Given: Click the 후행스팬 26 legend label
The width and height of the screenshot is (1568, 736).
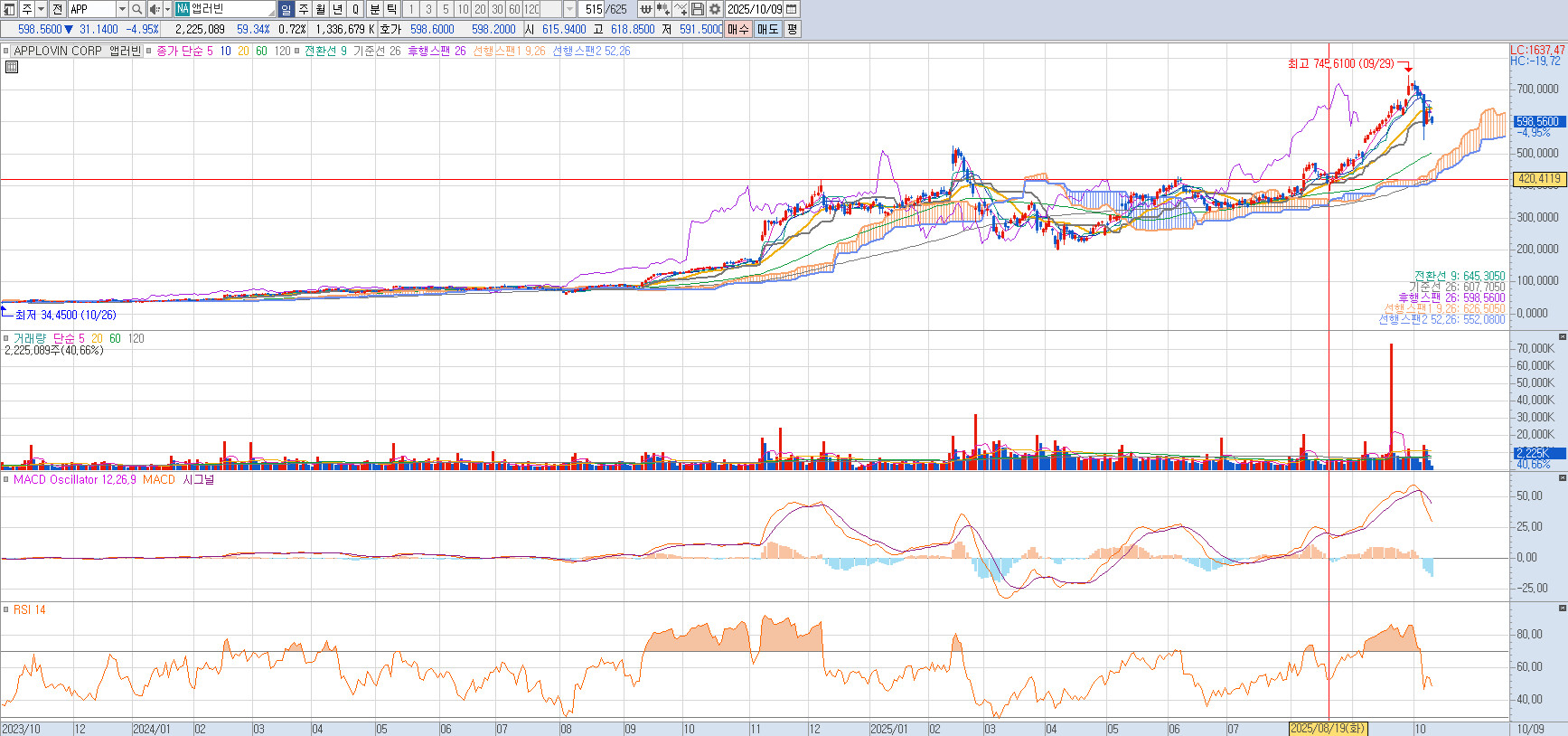Looking at the screenshot, I should 437,51.
